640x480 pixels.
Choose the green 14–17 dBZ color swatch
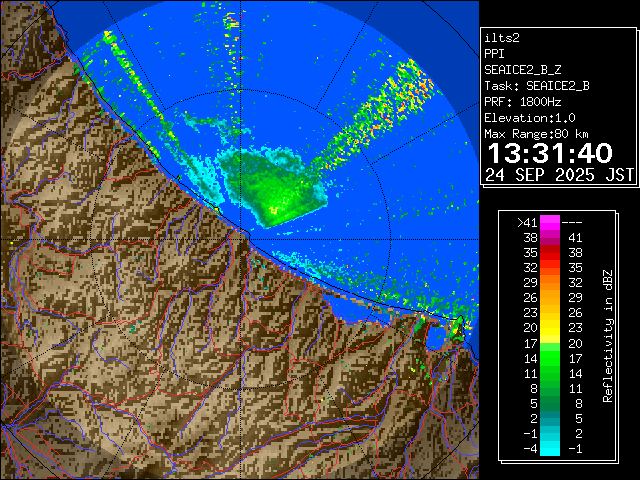pos(550,357)
